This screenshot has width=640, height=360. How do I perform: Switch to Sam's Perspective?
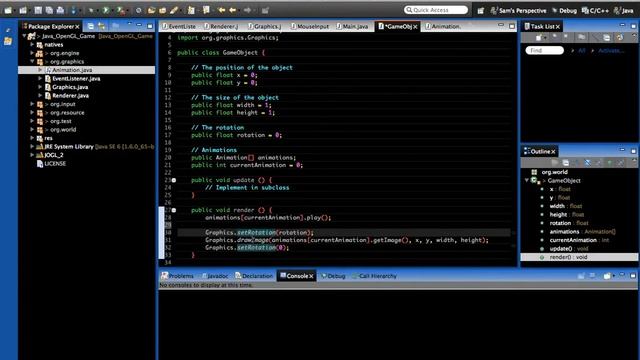click(518, 11)
